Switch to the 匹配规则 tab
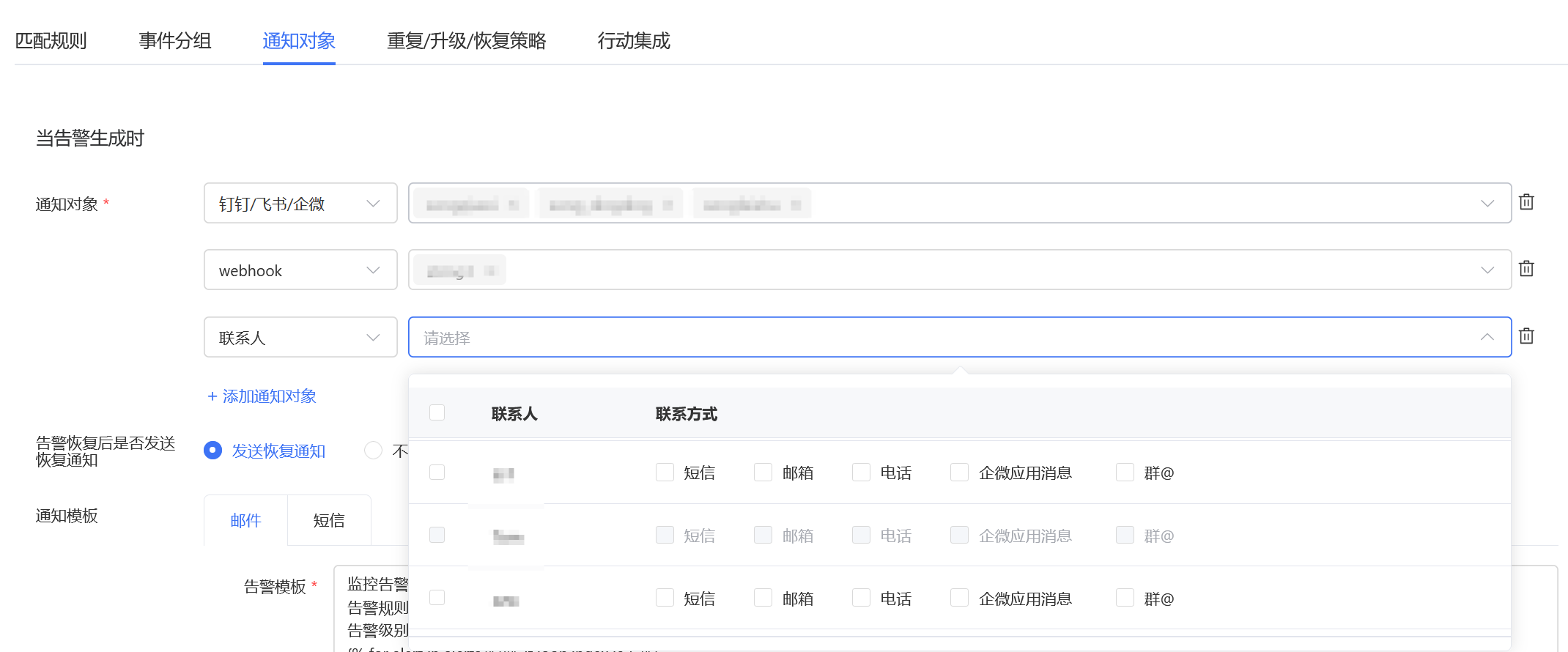Image resolution: width=1568 pixels, height=652 pixels. pyautogui.click(x=51, y=41)
